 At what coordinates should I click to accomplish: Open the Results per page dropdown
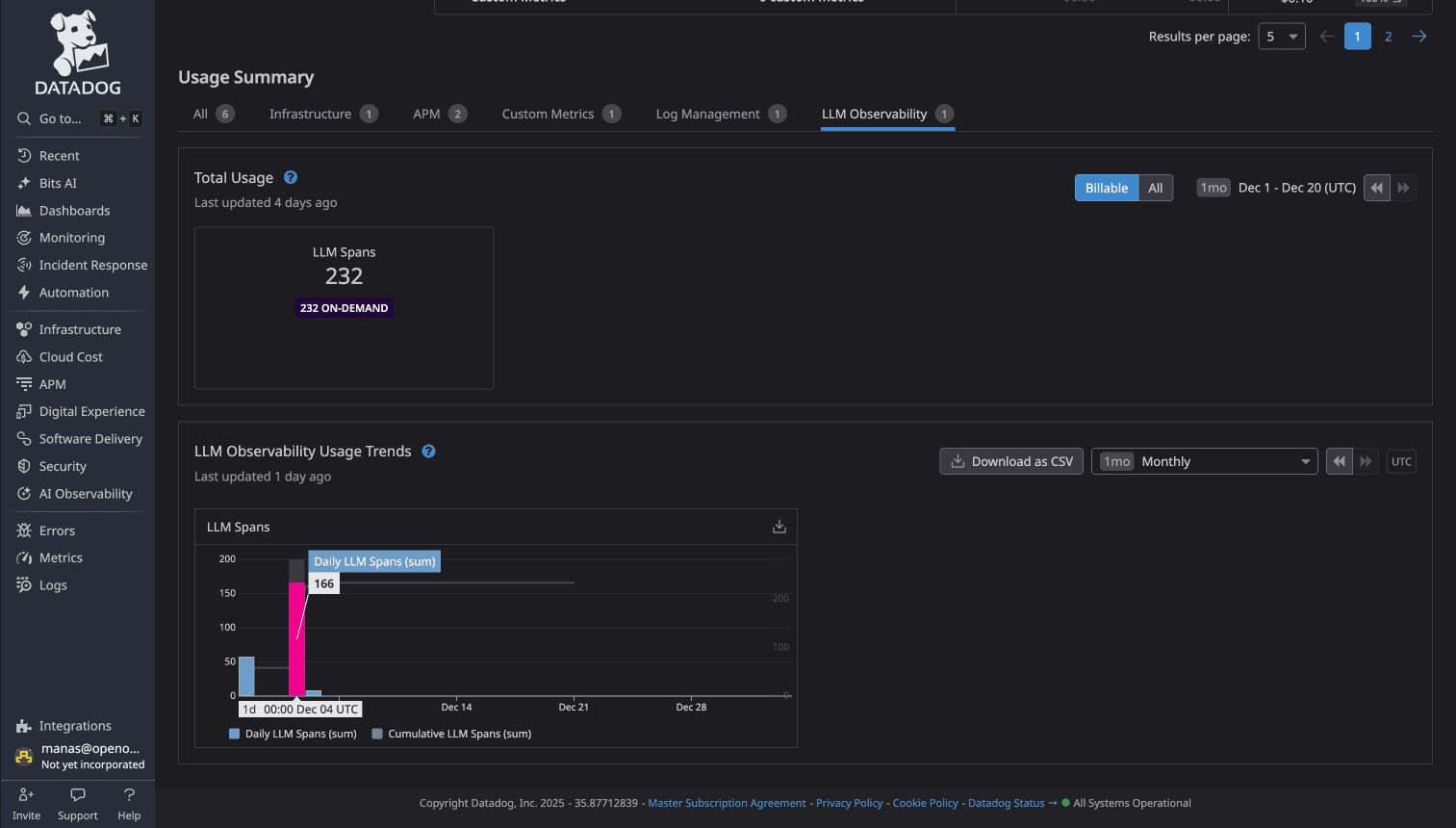tap(1281, 36)
